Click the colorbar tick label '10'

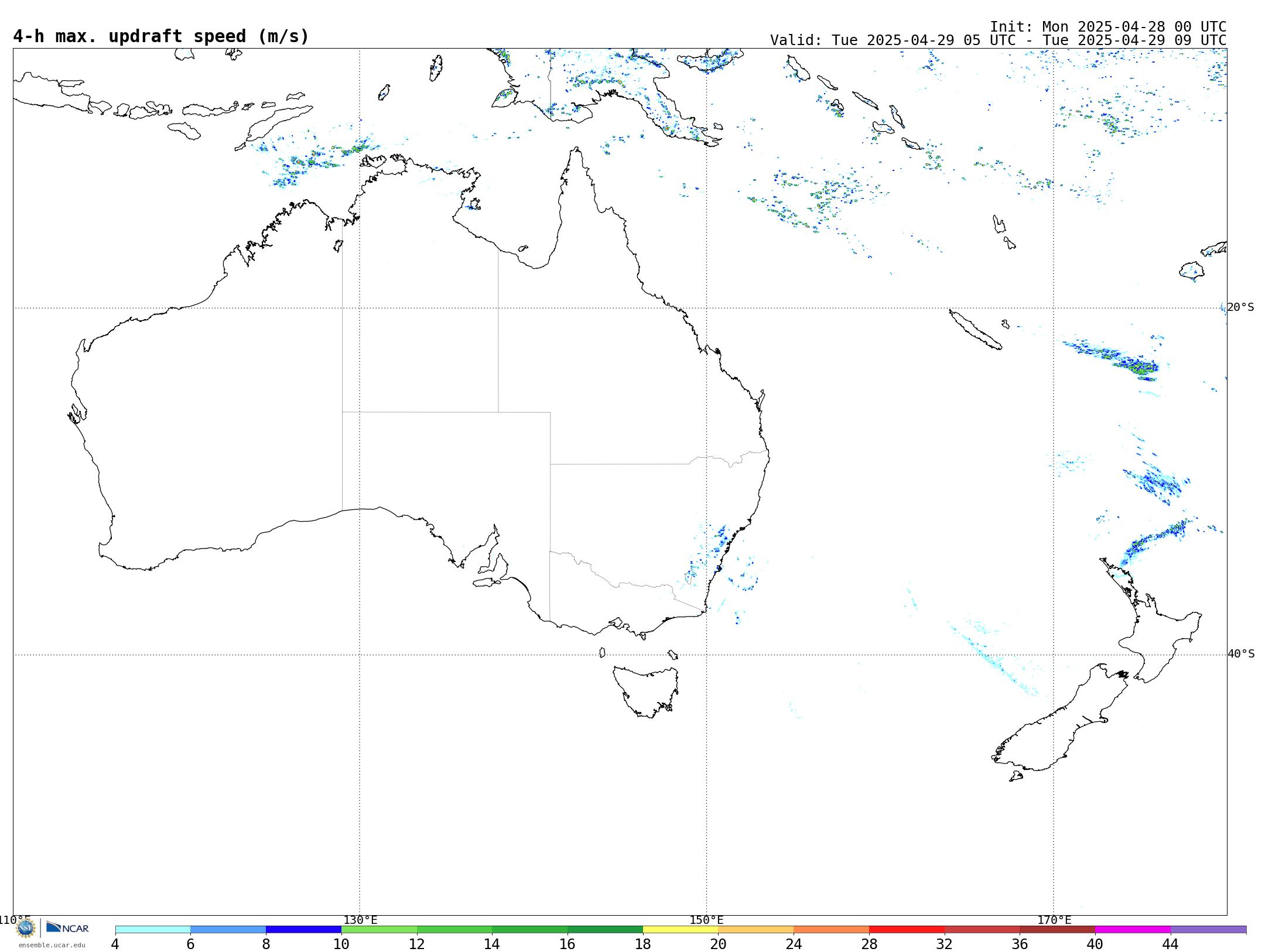tap(341, 944)
